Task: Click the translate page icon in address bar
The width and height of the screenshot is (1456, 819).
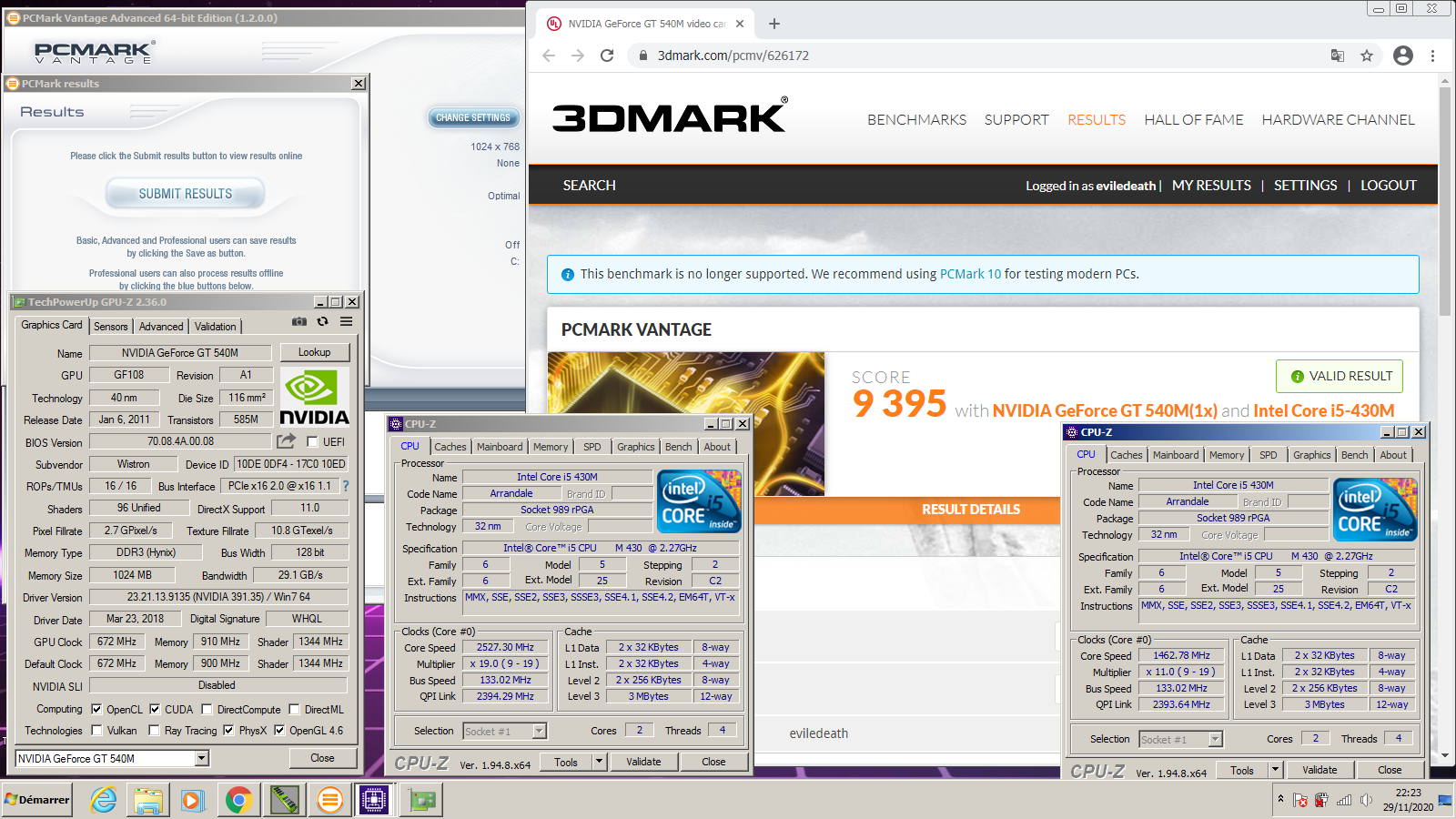Action: pyautogui.click(x=1337, y=56)
